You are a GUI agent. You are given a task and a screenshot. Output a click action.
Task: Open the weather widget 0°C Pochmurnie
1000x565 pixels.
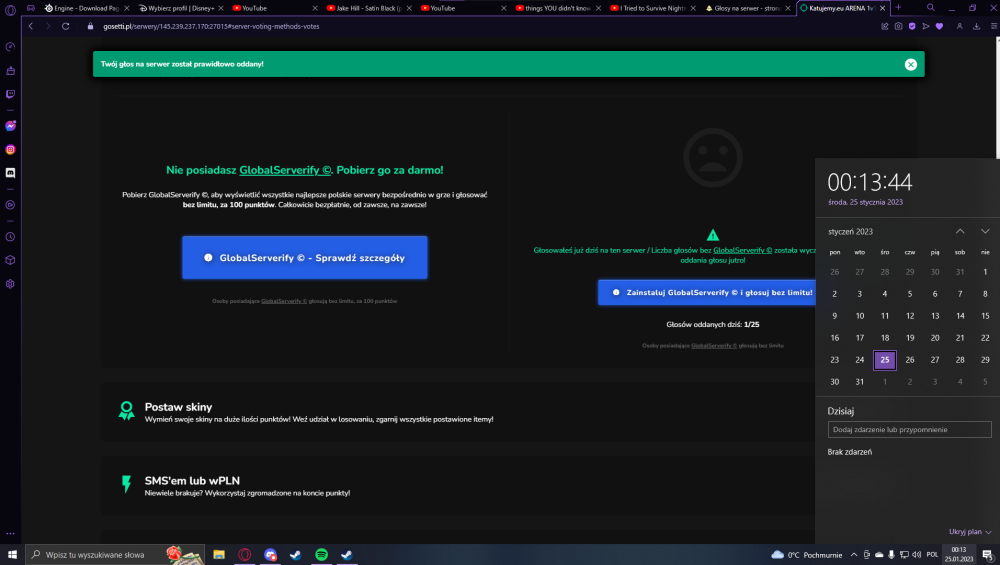pyautogui.click(x=807, y=555)
